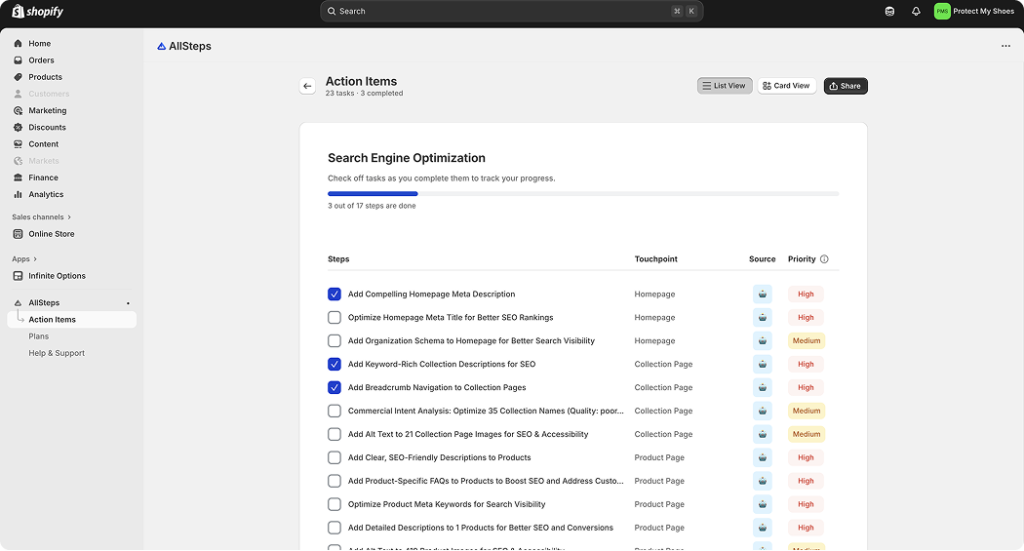This screenshot has width=1024, height=551.
Task: Check Add Organization Schema to Homepage step
Action: pyautogui.click(x=334, y=341)
